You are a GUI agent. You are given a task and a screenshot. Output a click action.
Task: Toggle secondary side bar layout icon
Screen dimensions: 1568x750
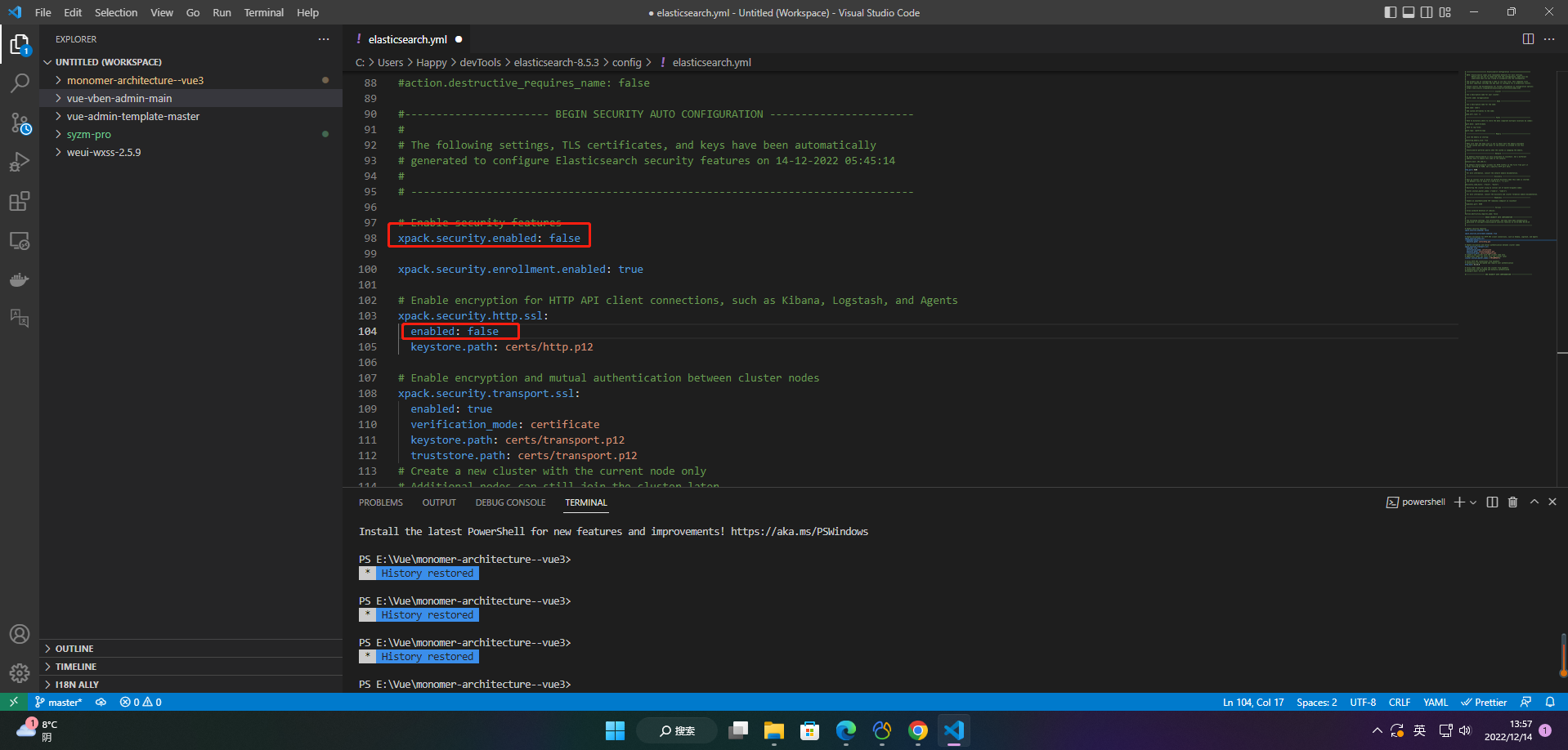[1427, 12]
